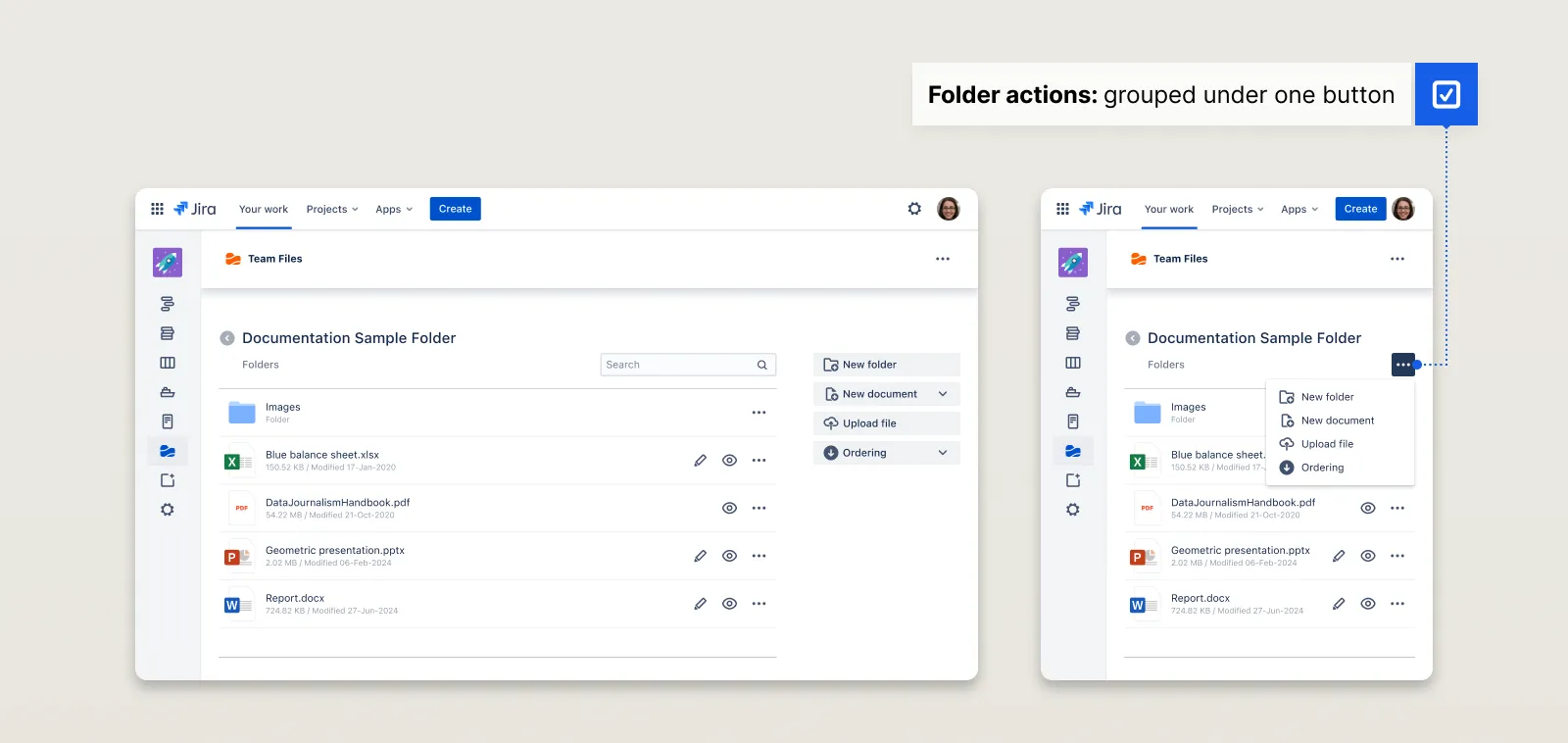Click search magnifier icon in left window

click(761, 365)
